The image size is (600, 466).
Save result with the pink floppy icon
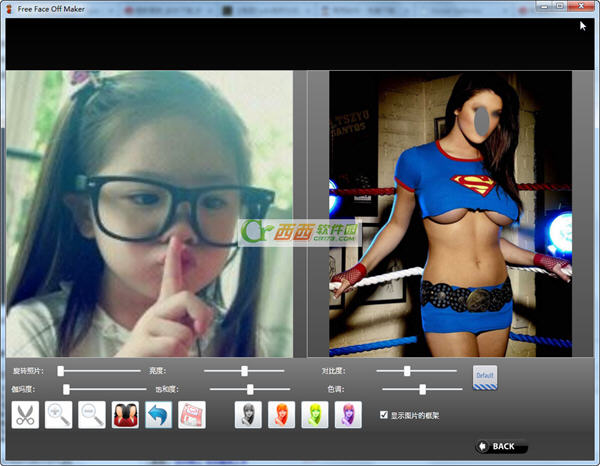tap(192, 415)
